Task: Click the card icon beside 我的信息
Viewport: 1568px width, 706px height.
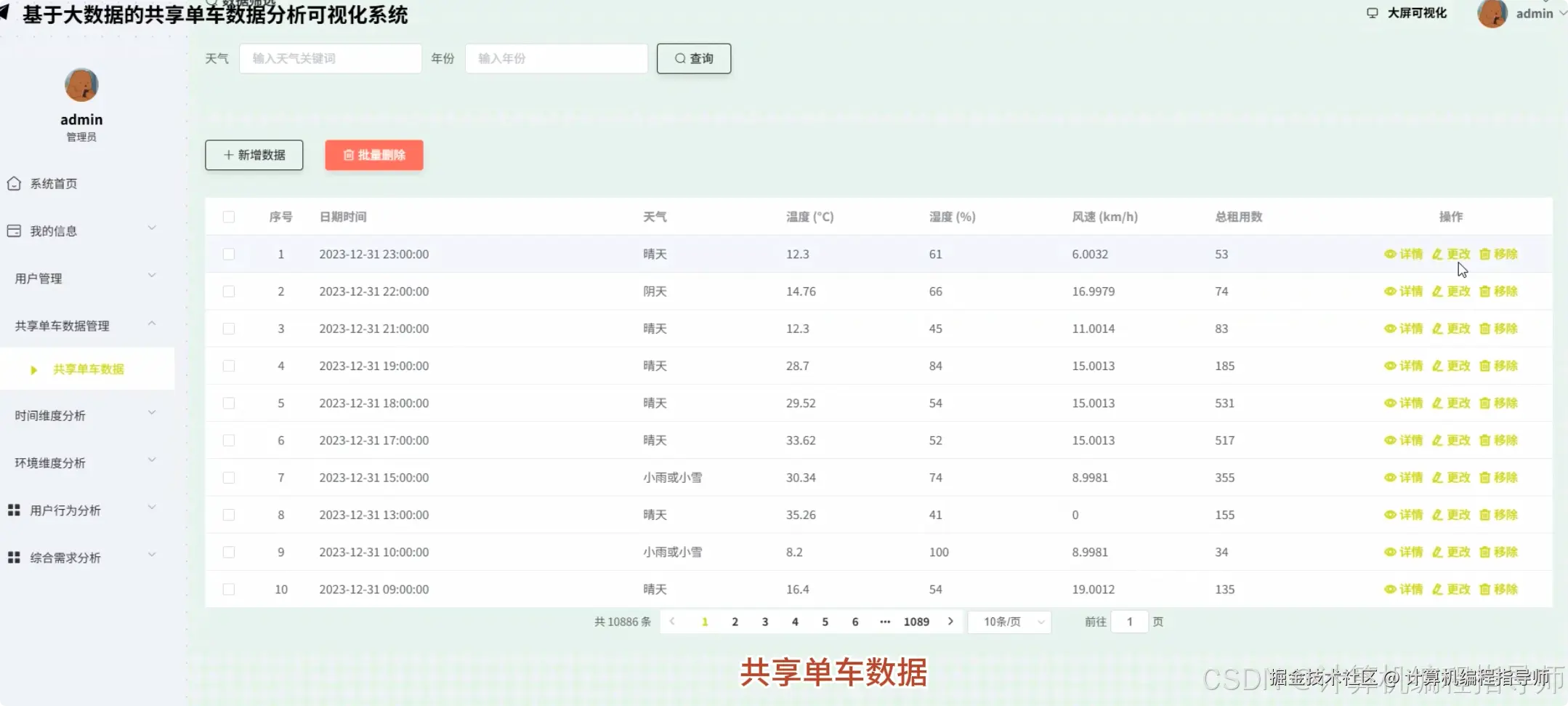Action: [14, 230]
